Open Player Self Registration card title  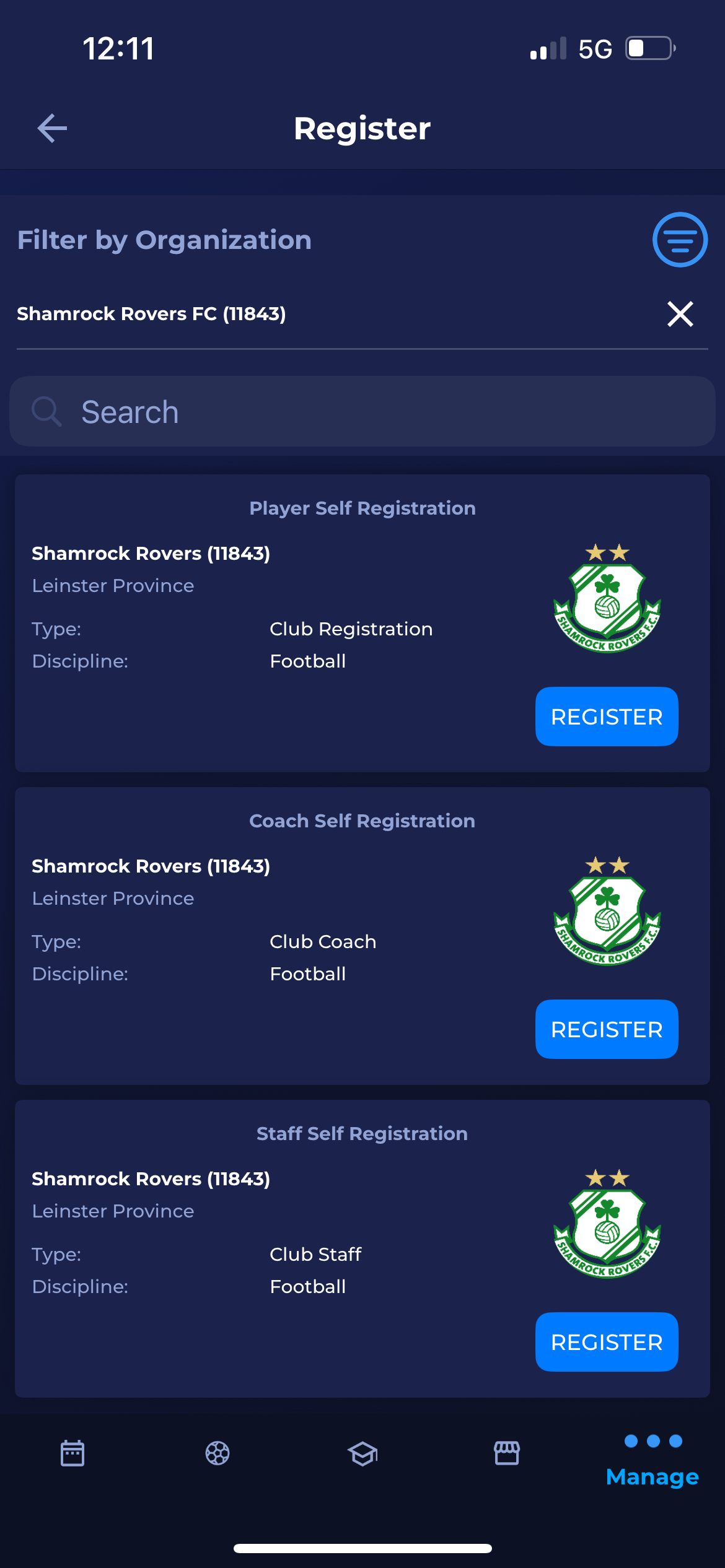click(x=362, y=508)
